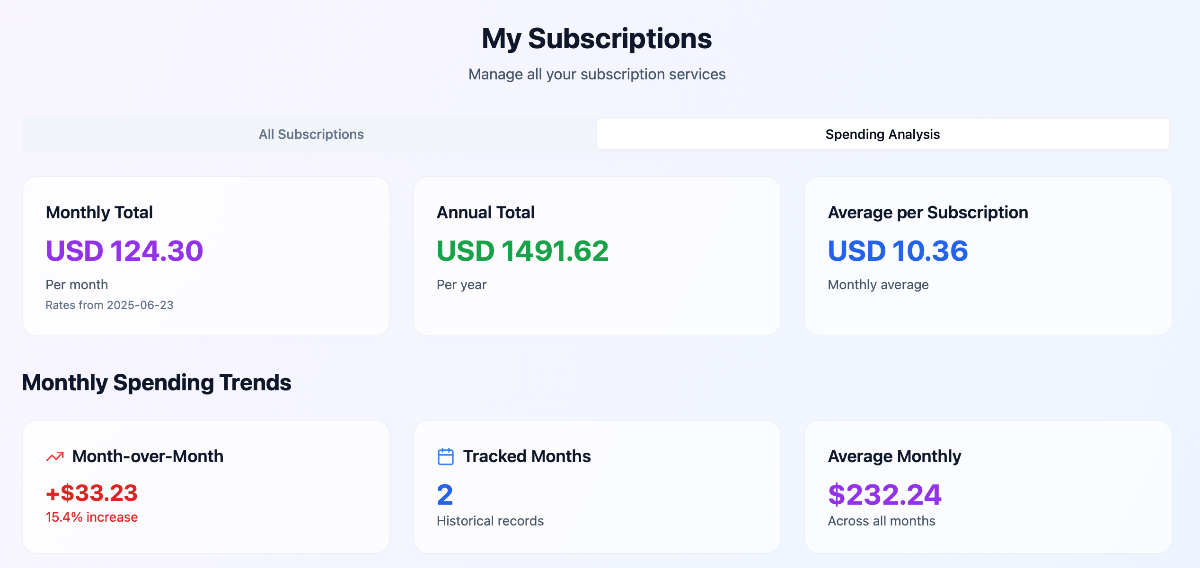Click the blue calendar icon

[x=446, y=457]
